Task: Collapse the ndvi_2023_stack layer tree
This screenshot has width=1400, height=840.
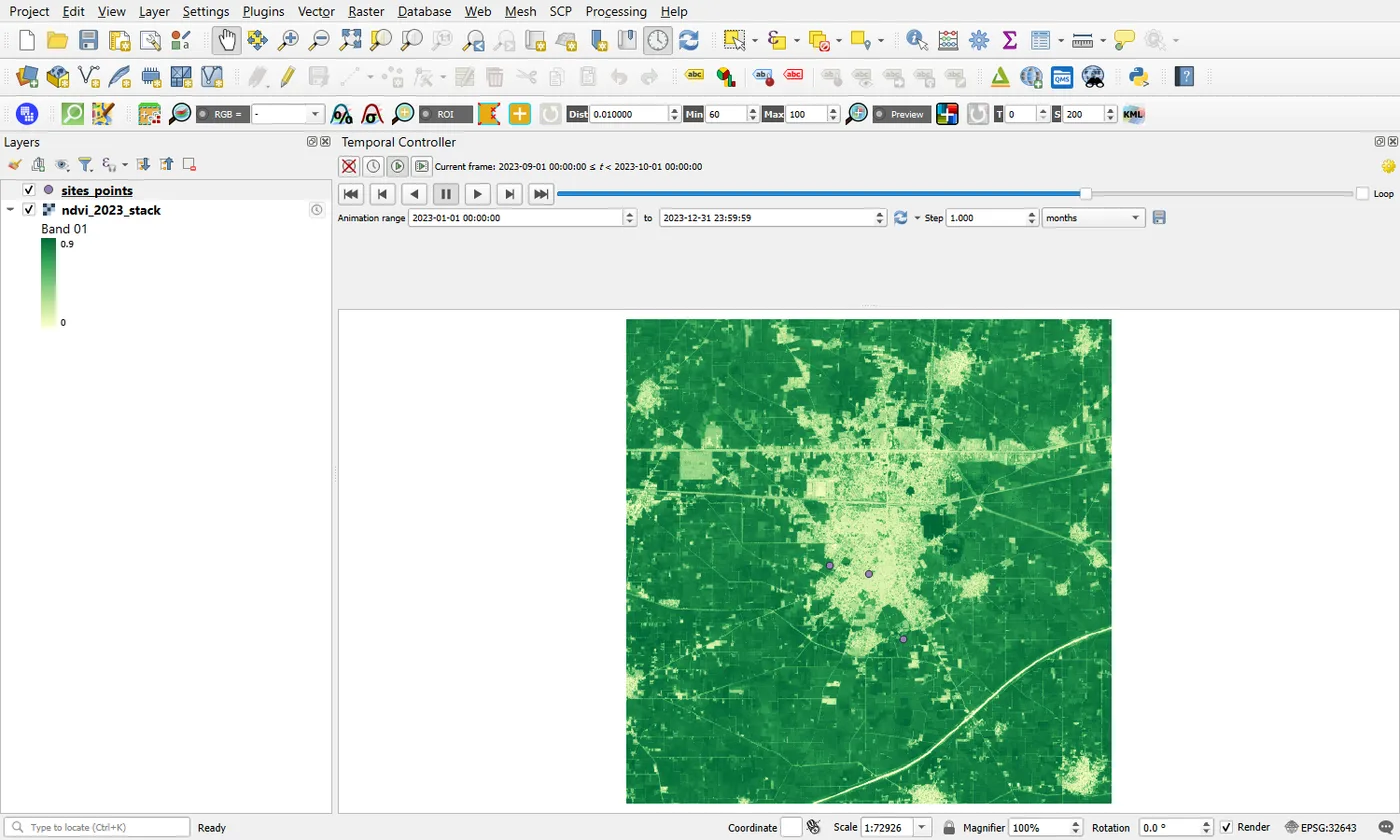Action: [10, 210]
